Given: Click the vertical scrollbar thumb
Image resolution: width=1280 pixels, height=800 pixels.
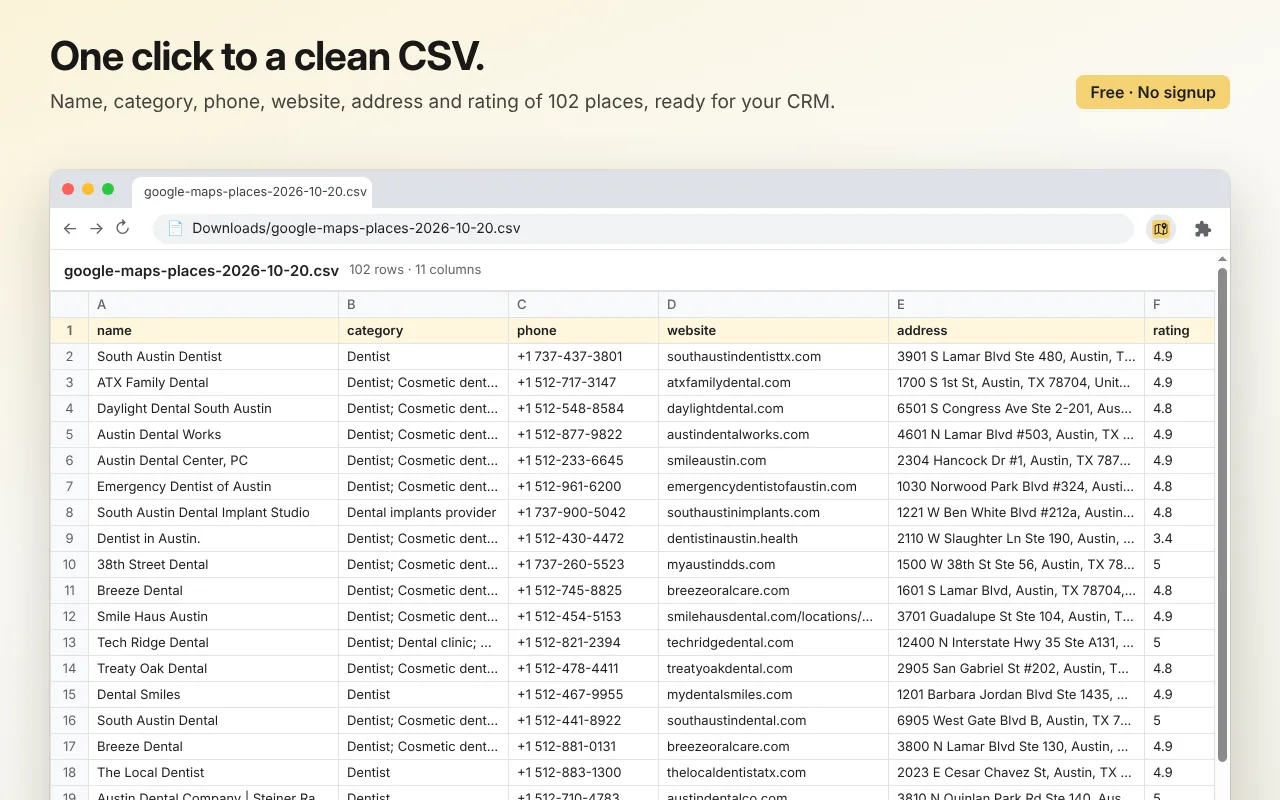Looking at the screenshot, I should (1222, 515).
